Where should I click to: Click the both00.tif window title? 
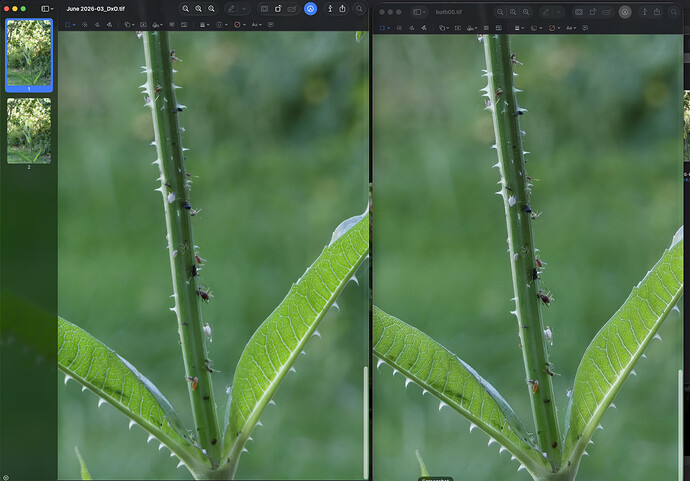(448, 12)
